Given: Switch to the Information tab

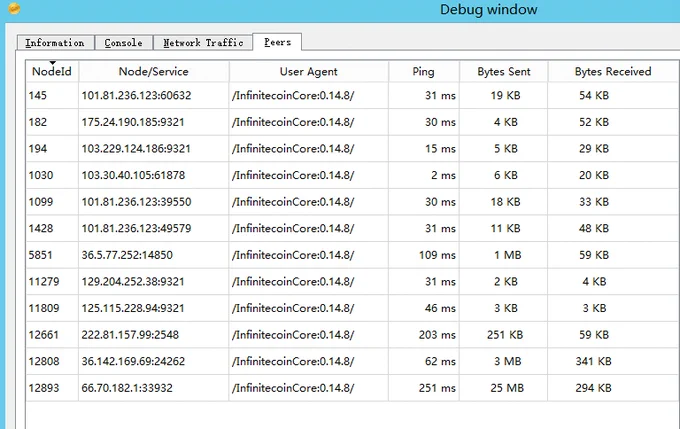Looking at the screenshot, I should [56, 43].
